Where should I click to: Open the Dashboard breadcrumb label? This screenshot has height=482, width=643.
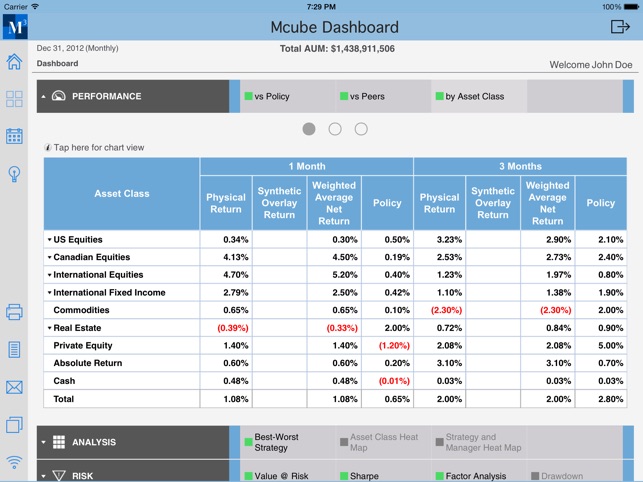[x=57, y=64]
